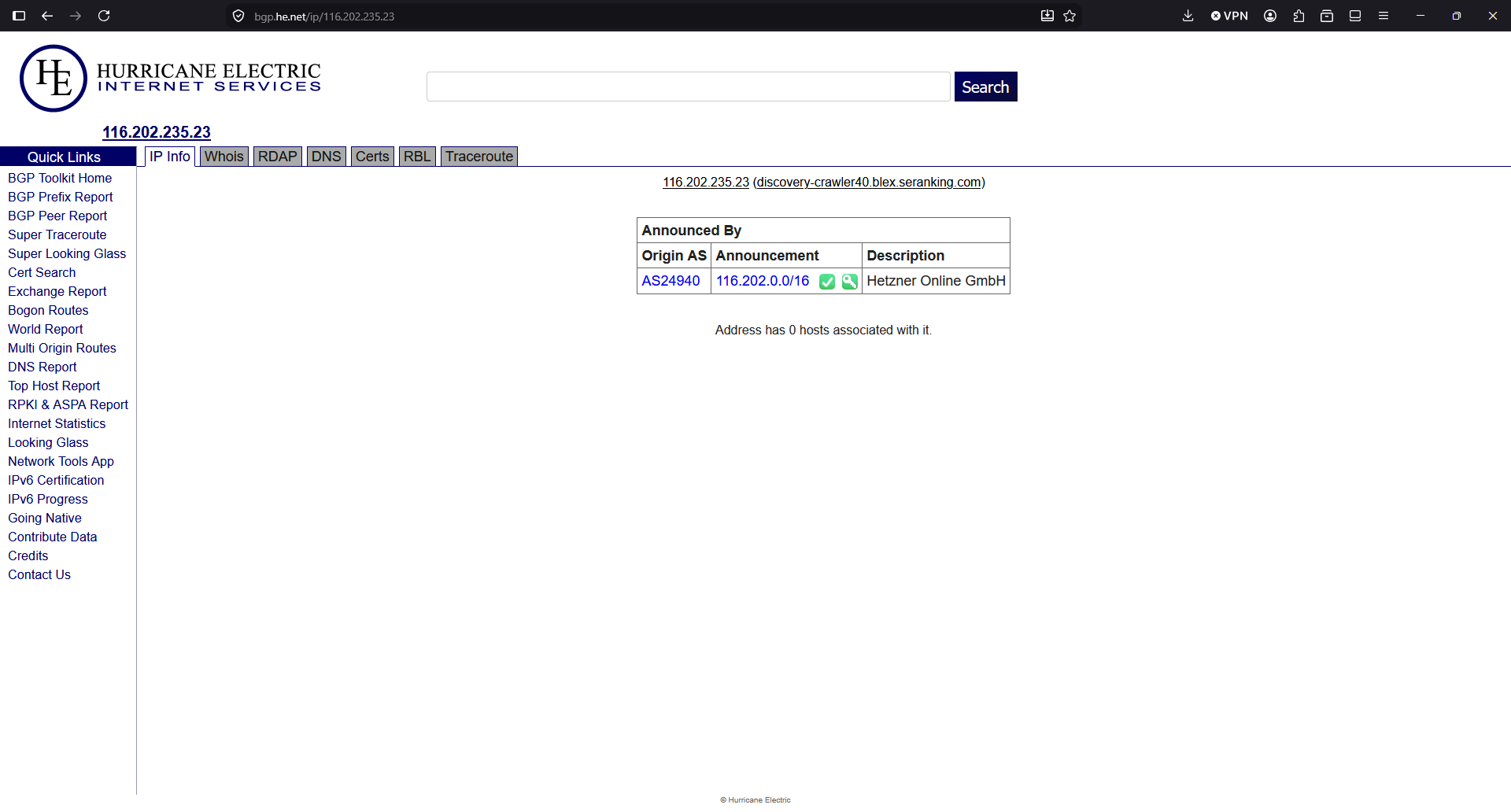Go forward with the forward arrow
Viewport: 1511px width, 812px height.
76,16
